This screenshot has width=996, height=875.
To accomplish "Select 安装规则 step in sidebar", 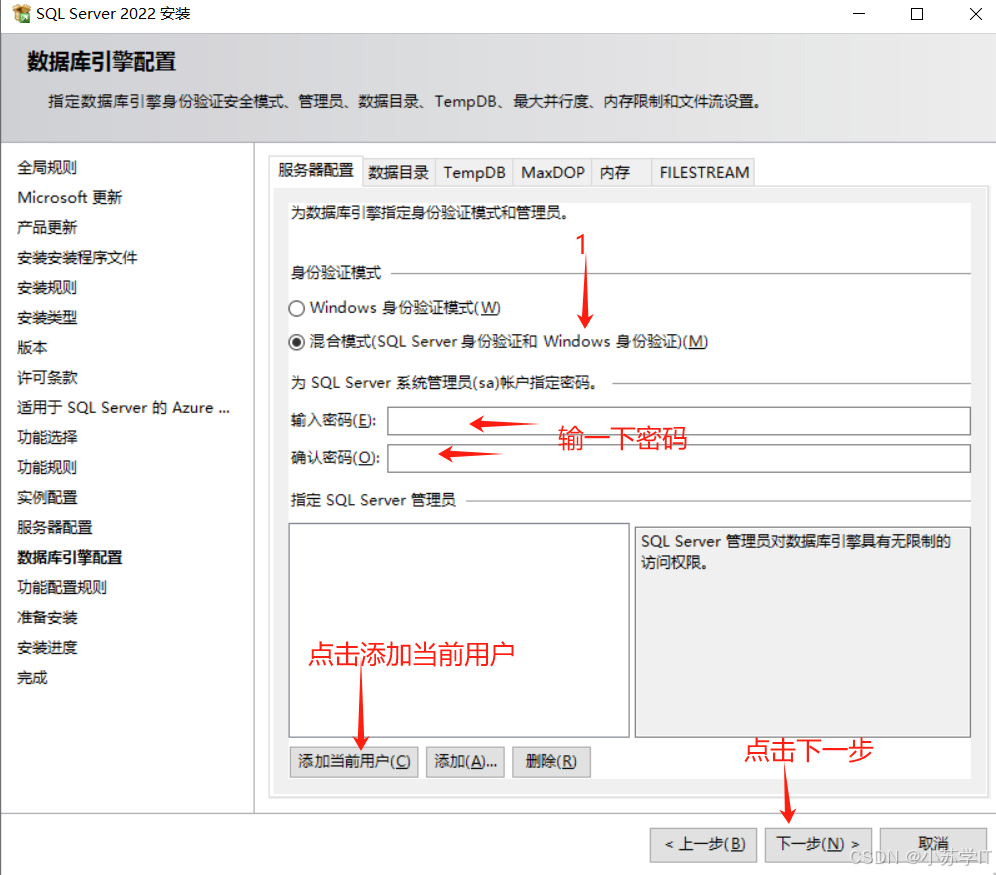I will [x=47, y=288].
